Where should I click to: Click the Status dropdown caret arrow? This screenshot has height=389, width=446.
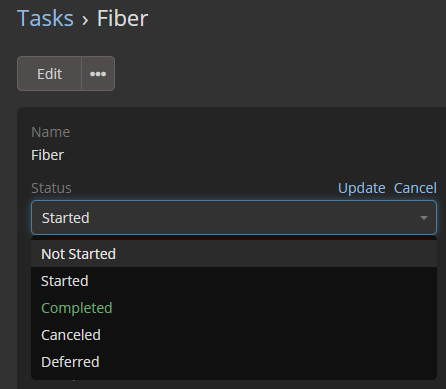[x=424, y=218]
